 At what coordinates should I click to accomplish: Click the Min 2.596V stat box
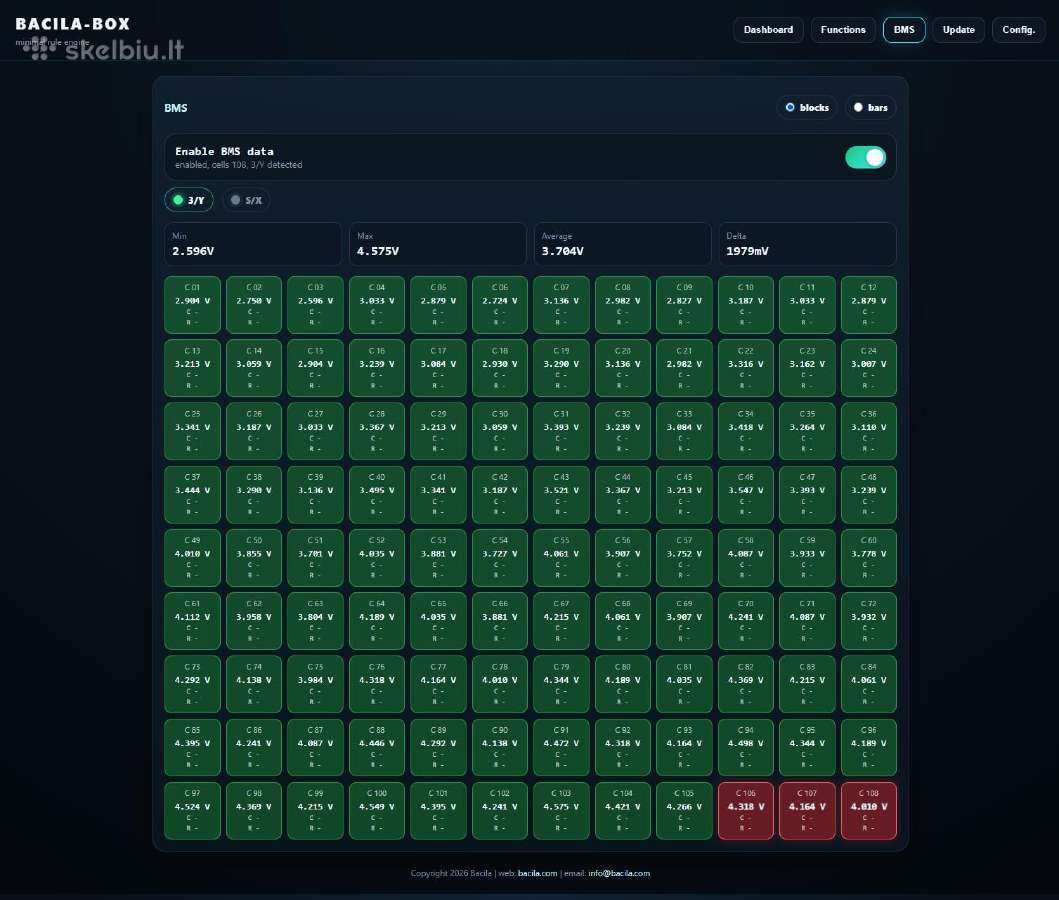coord(253,244)
